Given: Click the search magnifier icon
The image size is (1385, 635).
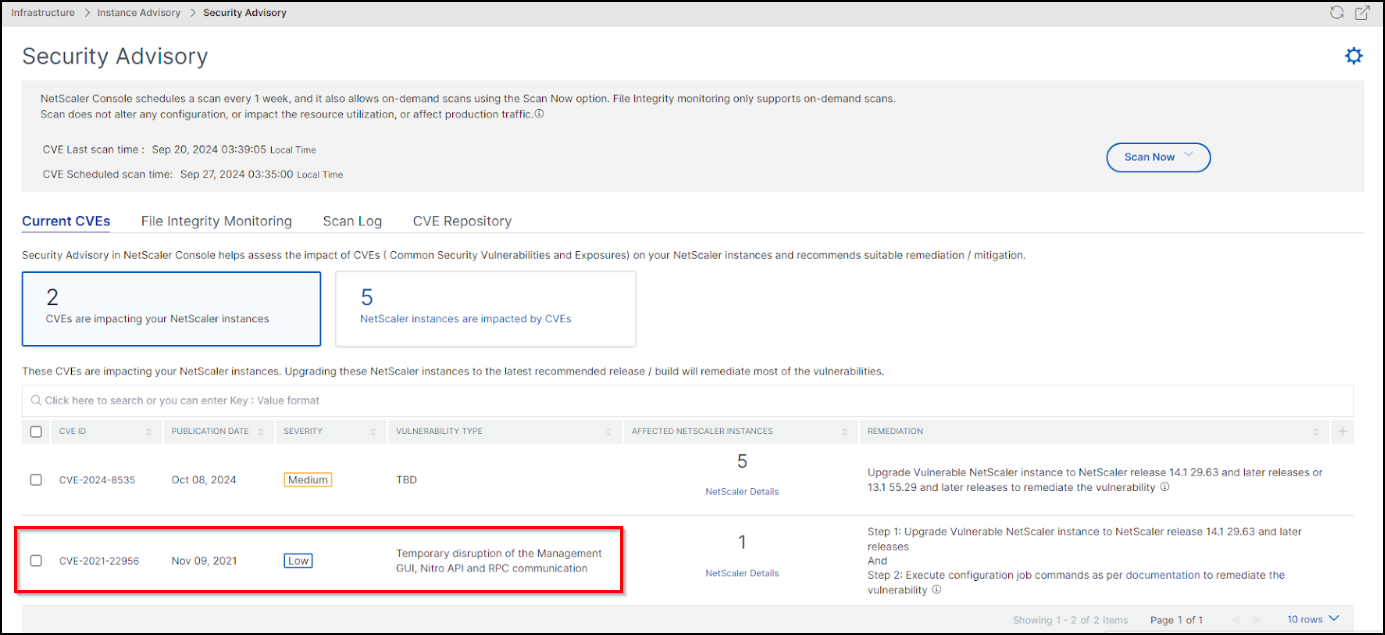Looking at the screenshot, I should point(36,401).
